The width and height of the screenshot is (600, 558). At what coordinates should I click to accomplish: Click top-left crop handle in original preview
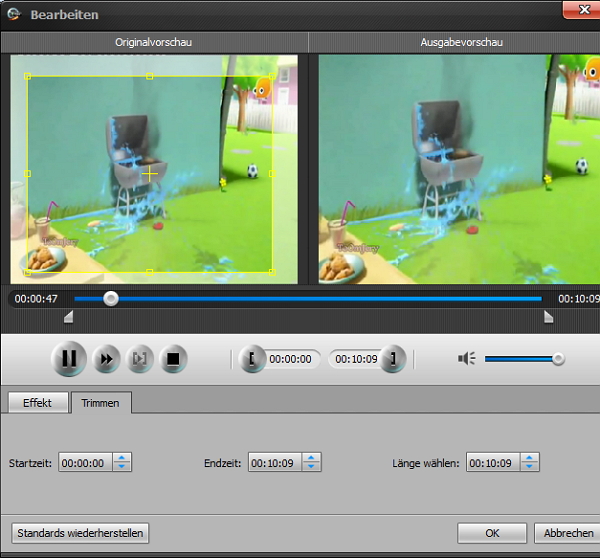pos(28,76)
